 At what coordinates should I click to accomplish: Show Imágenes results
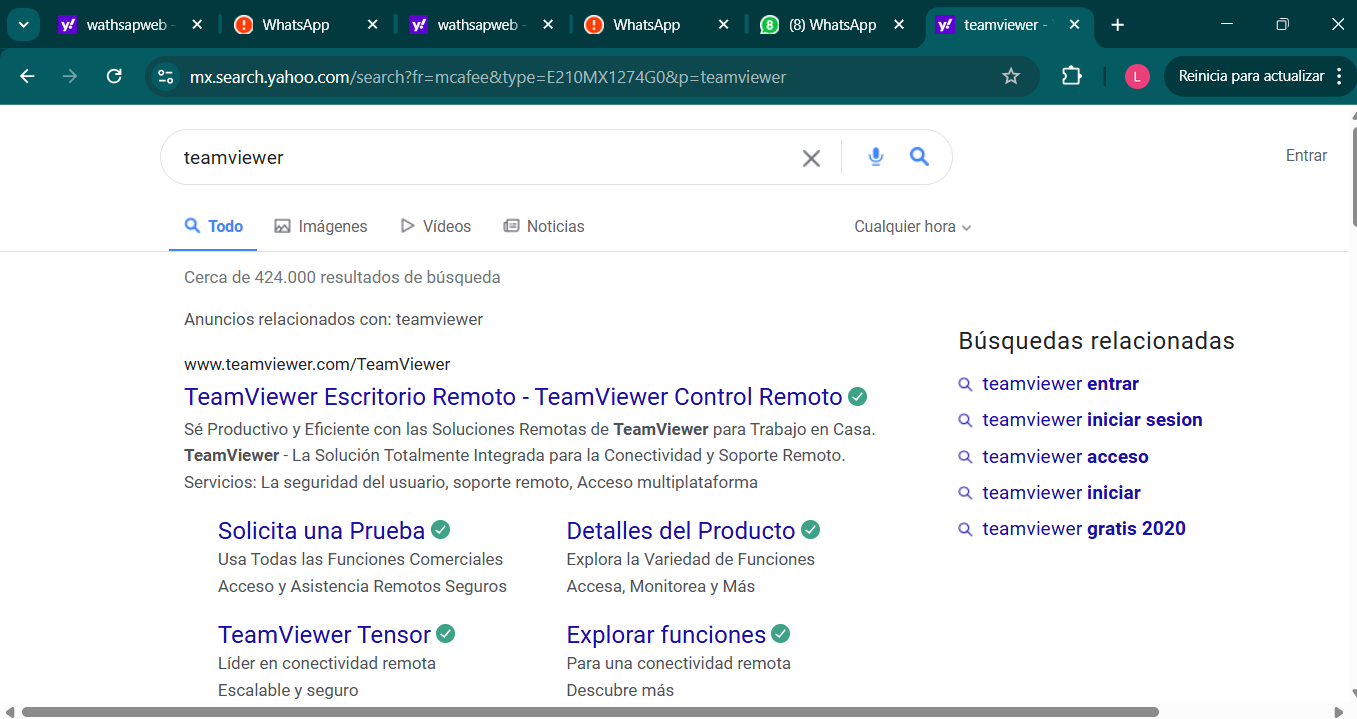[321, 227]
